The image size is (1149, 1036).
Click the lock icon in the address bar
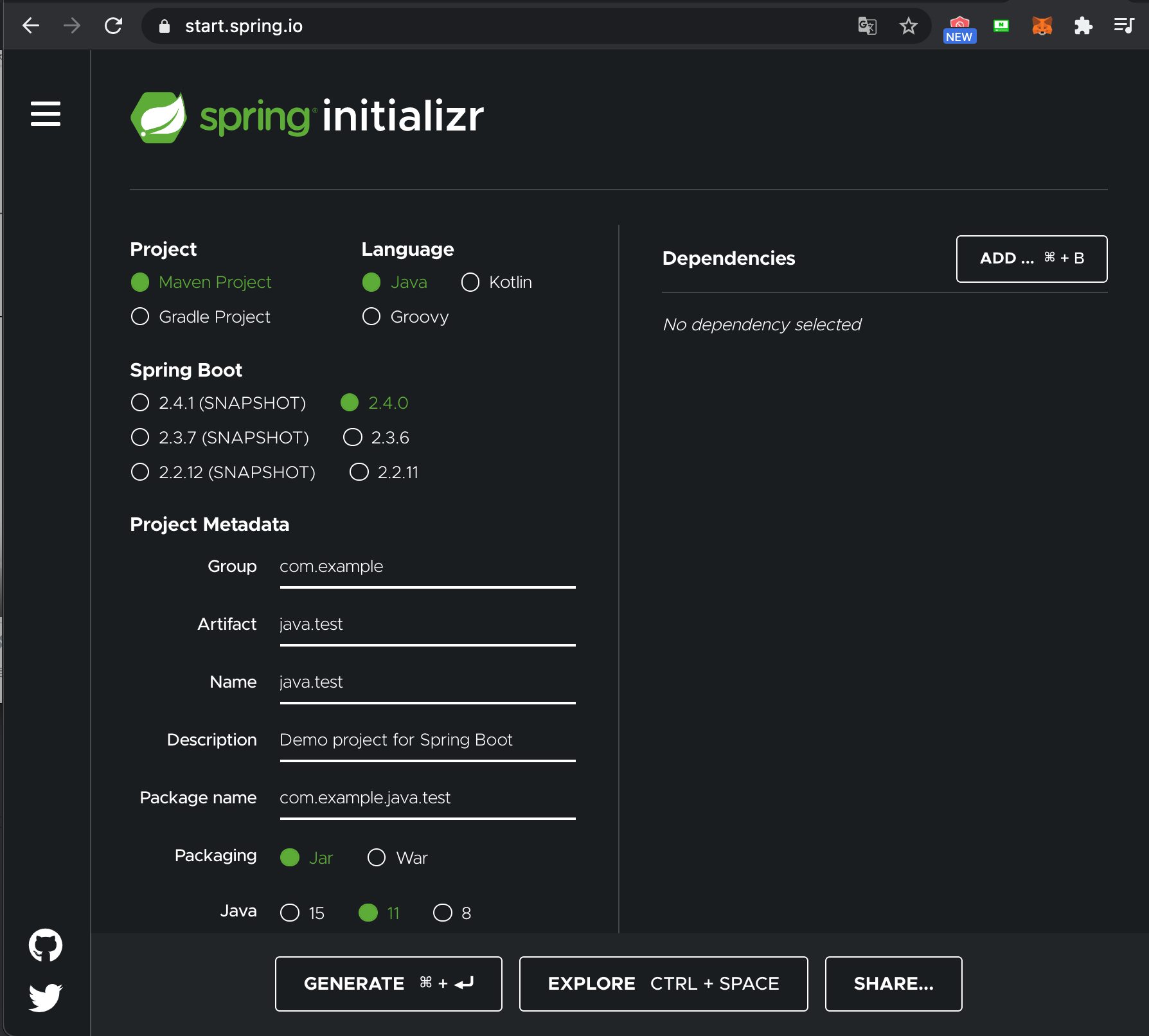click(x=165, y=26)
